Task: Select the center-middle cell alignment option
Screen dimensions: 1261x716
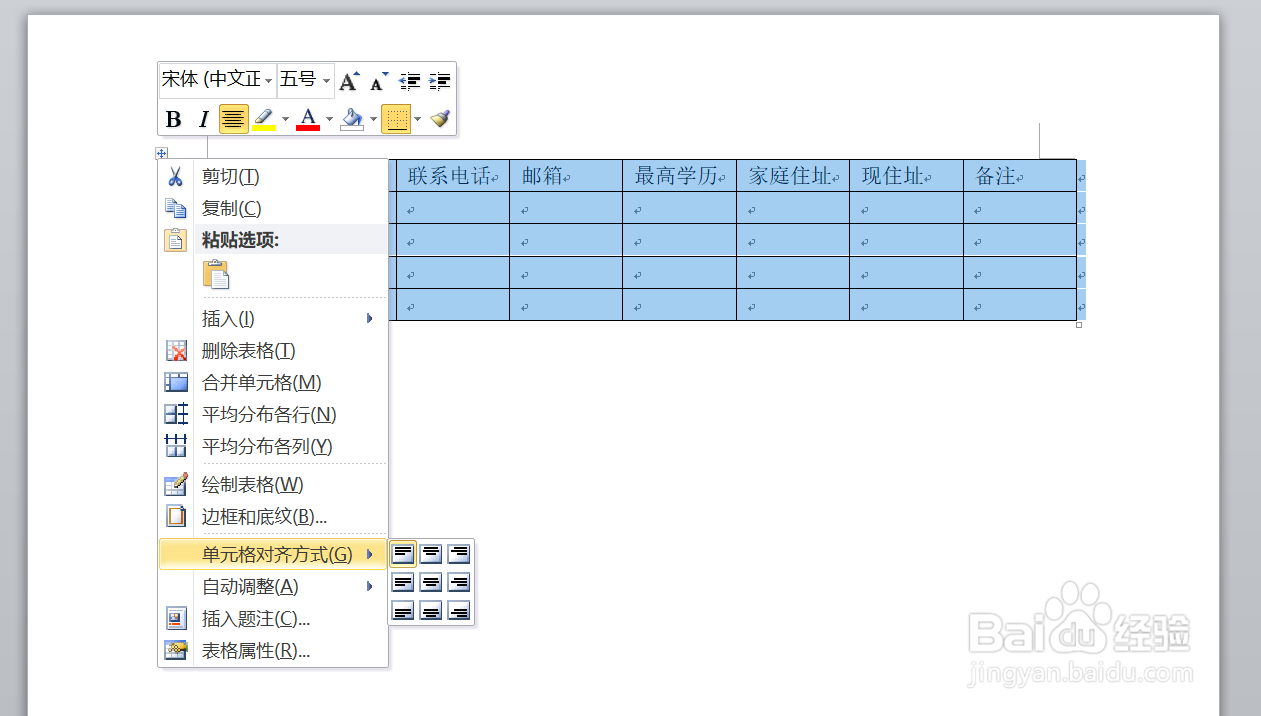Action: (430, 583)
